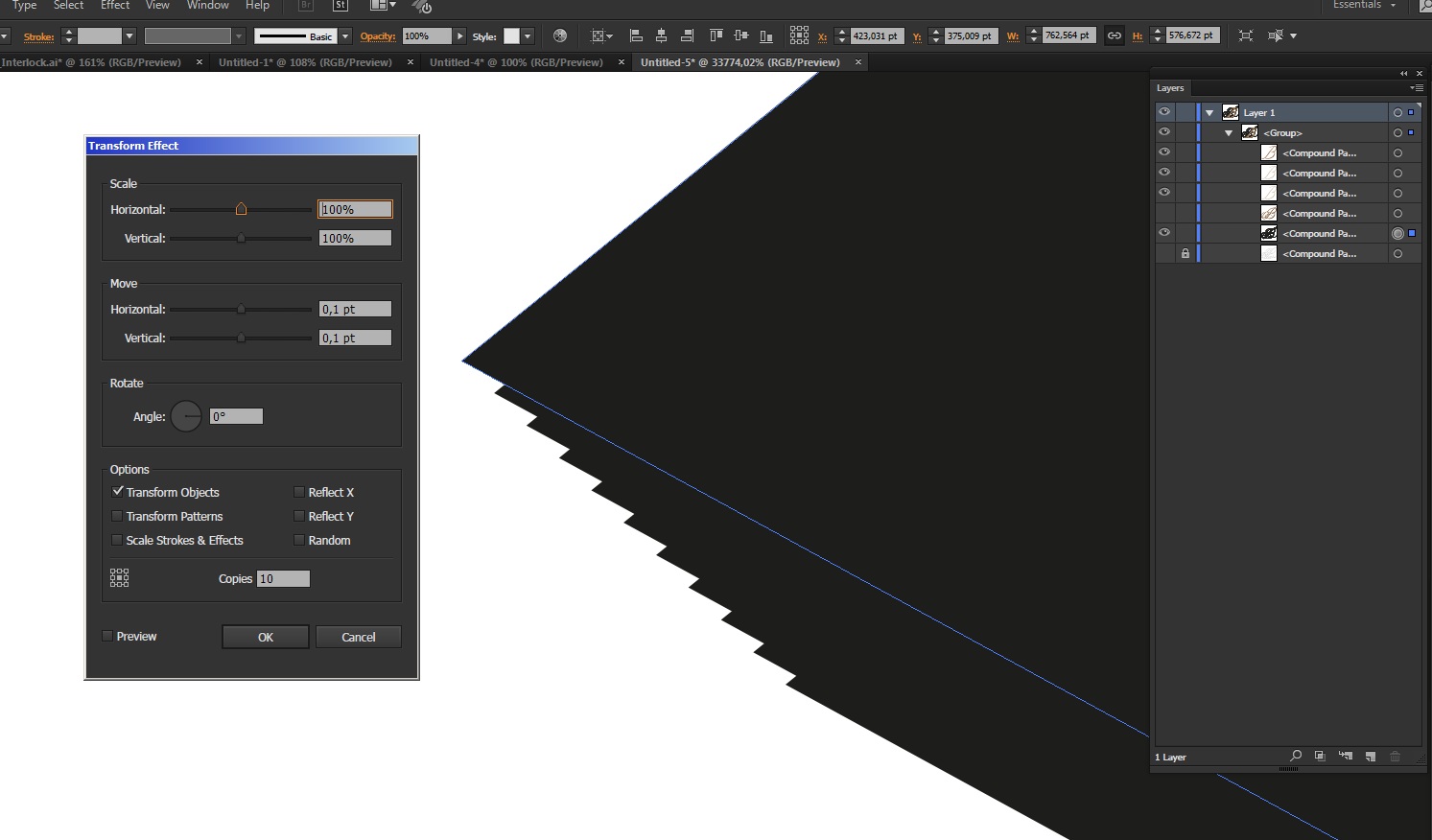Click Make/Release Clipping Mask icon
This screenshot has height=840, width=1432.
(1320, 757)
